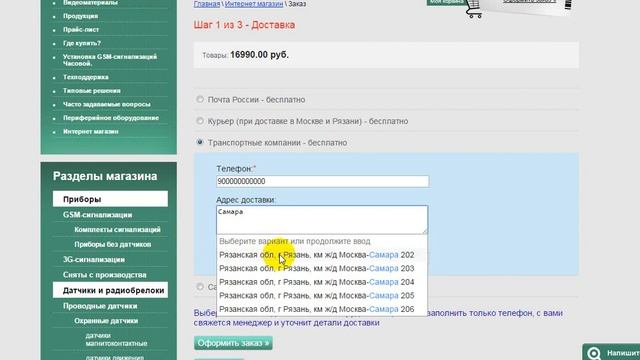Image resolution: width=640 pixels, height=360 pixels.
Task: Open GSM-сигнализации shop section
Action: [98, 215]
